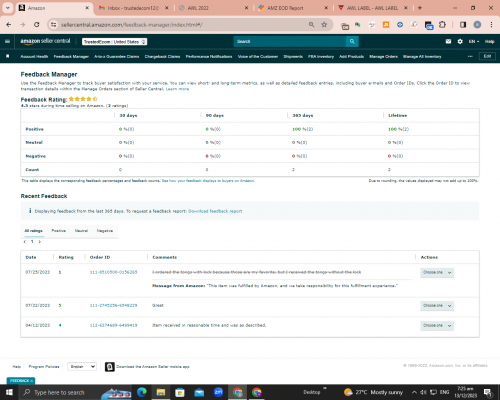Click the search magnifier button in Seller Central
This screenshot has width=500, height=400.
tap(352, 41)
